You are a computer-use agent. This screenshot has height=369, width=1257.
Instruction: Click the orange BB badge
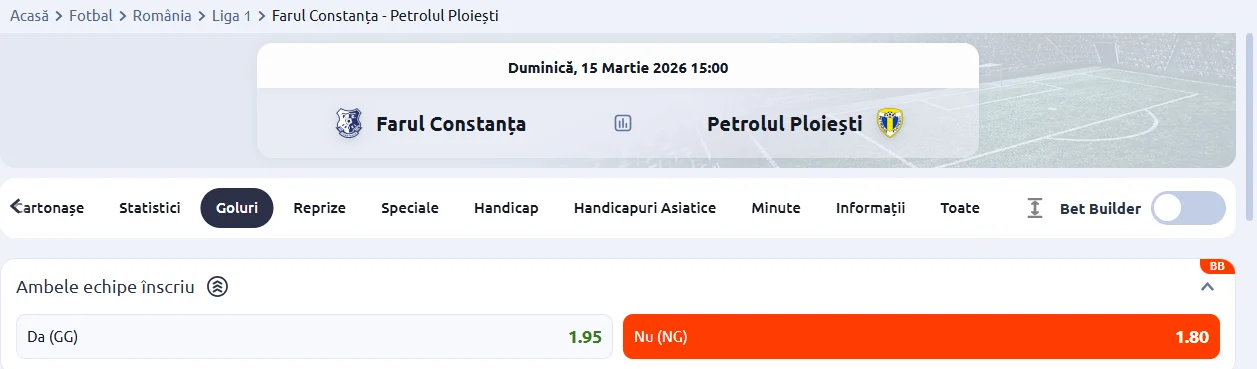1217,266
